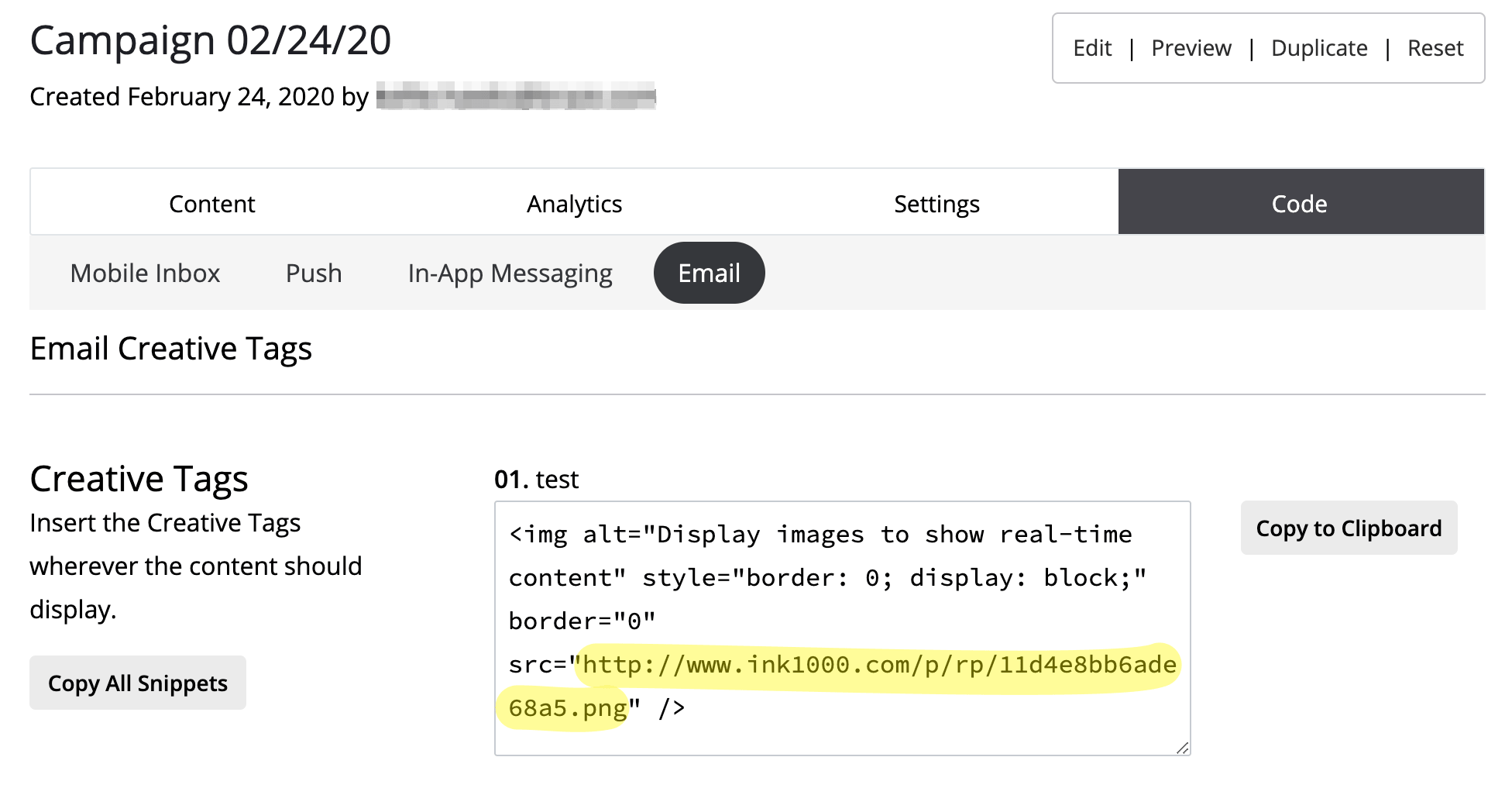The width and height of the screenshot is (1512, 788).
Task: Click Copy to Clipboard button
Action: click(x=1348, y=528)
